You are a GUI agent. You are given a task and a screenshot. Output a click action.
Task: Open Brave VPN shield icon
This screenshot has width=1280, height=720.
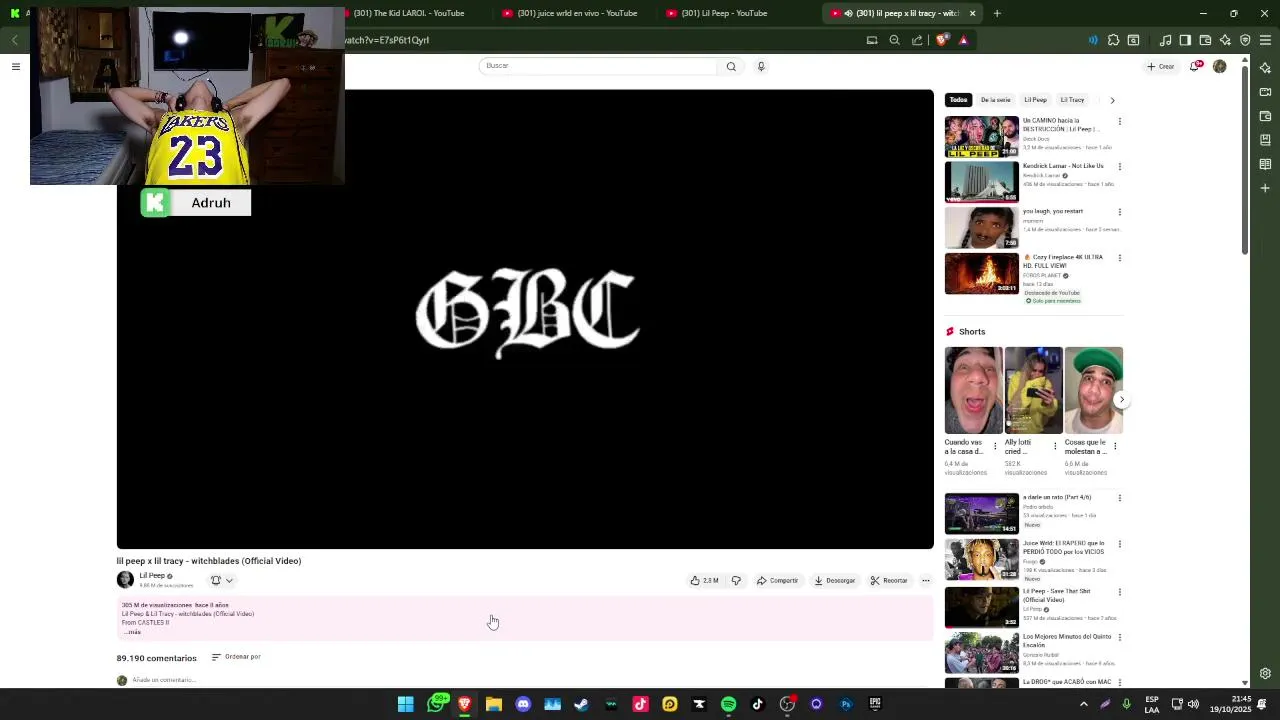coord(1245,40)
